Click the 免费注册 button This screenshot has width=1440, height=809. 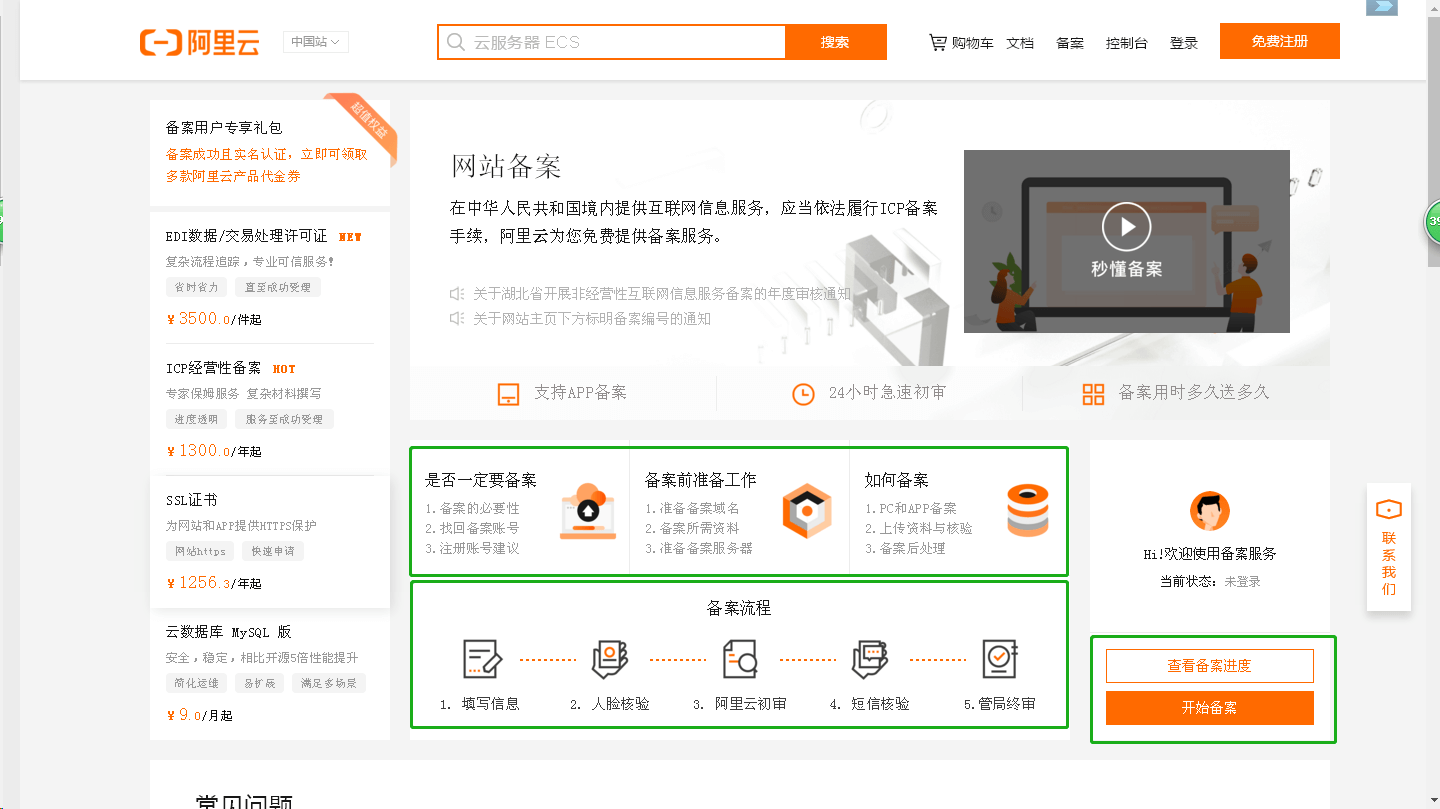click(x=1280, y=41)
